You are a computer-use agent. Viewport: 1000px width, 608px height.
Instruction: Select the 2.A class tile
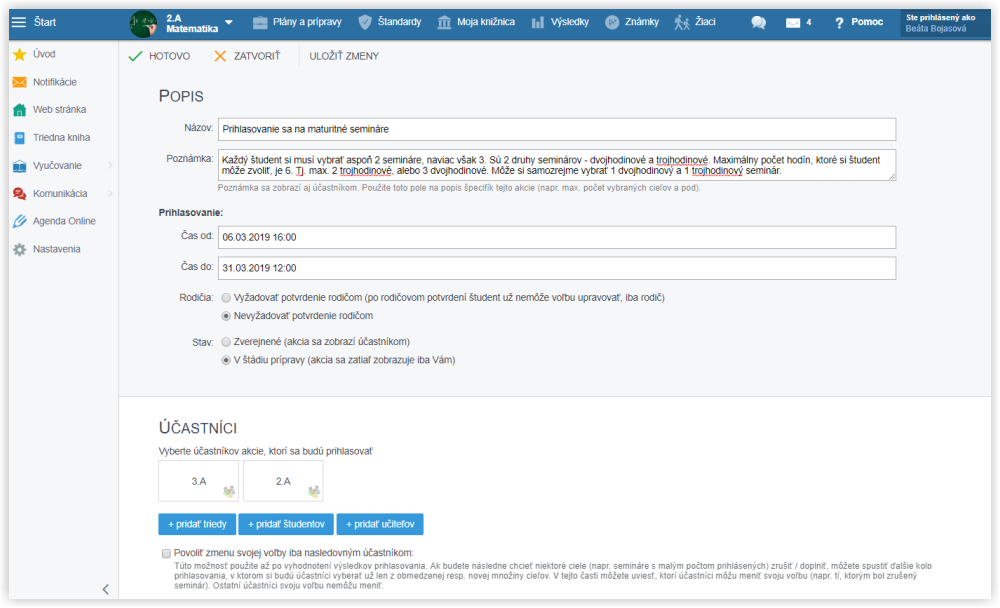click(283, 482)
